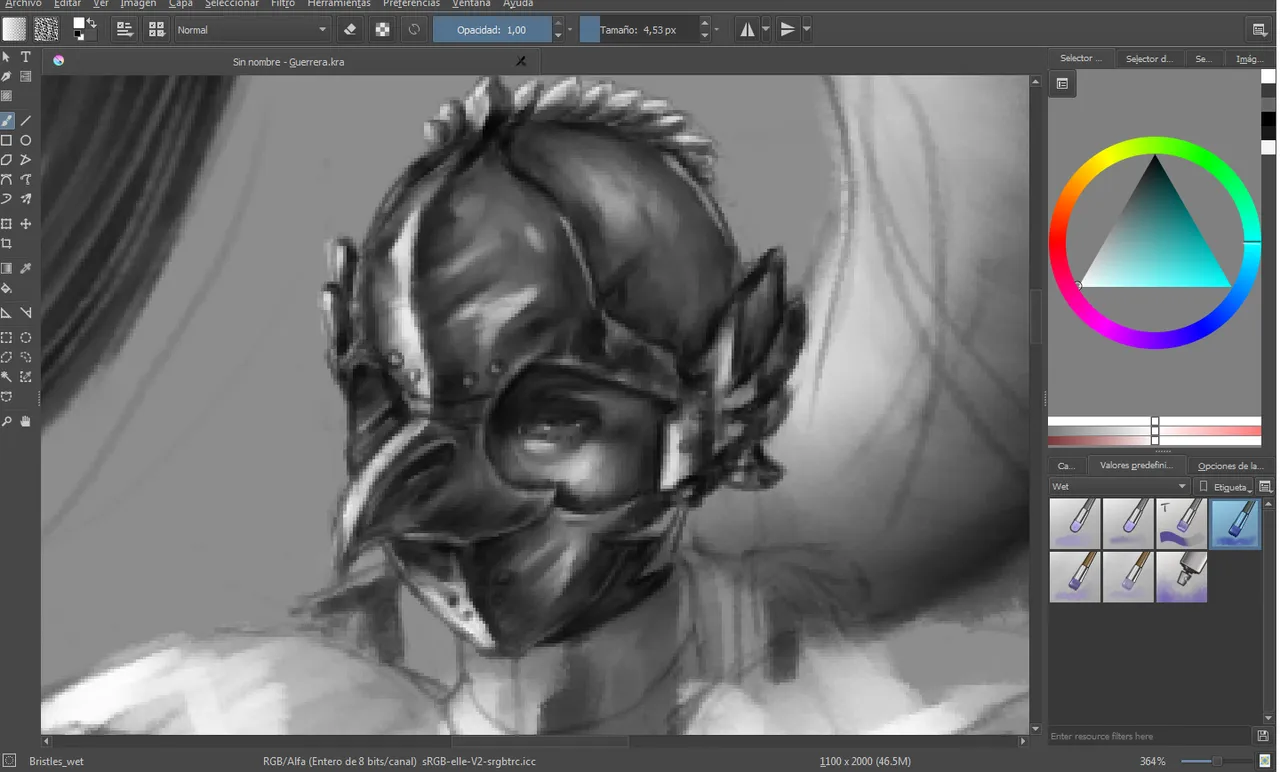Select the Sin nombre - Guerrera.kra document tab
The image size is (1280, 772).
click(x=289, y=62)
